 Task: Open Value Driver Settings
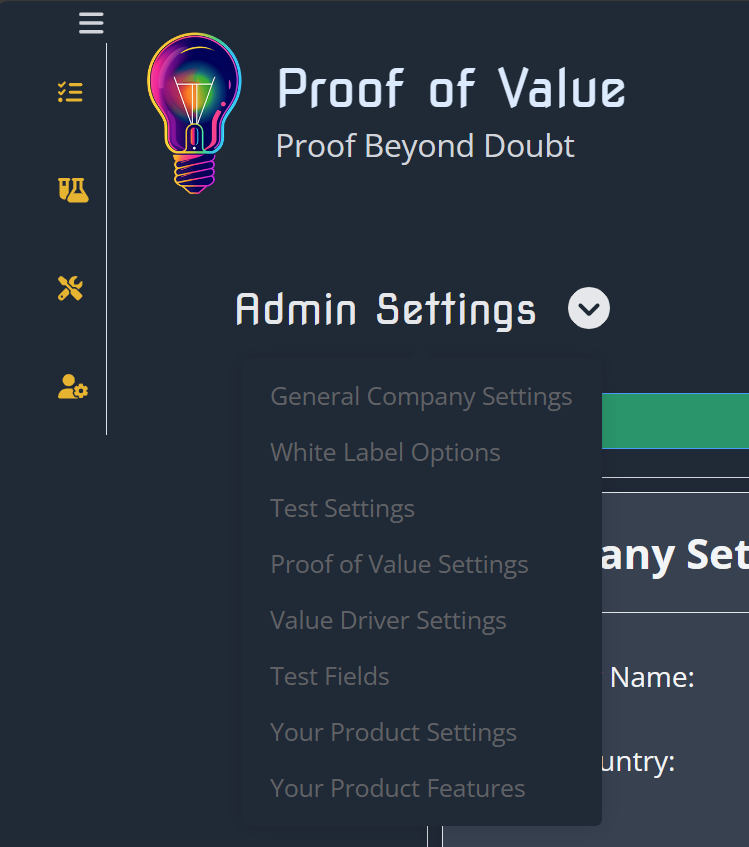[x=388, y=620]
